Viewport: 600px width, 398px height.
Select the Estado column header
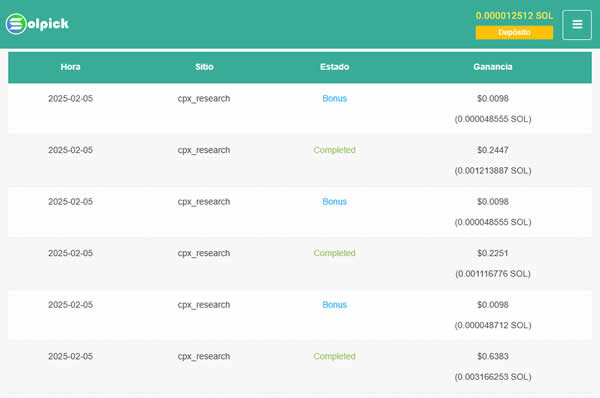[x=334, y=67]
